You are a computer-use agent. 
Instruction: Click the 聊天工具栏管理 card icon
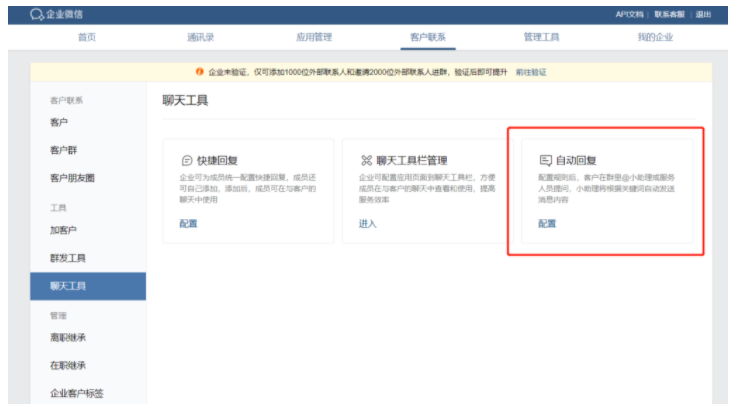tap(366, 161)
